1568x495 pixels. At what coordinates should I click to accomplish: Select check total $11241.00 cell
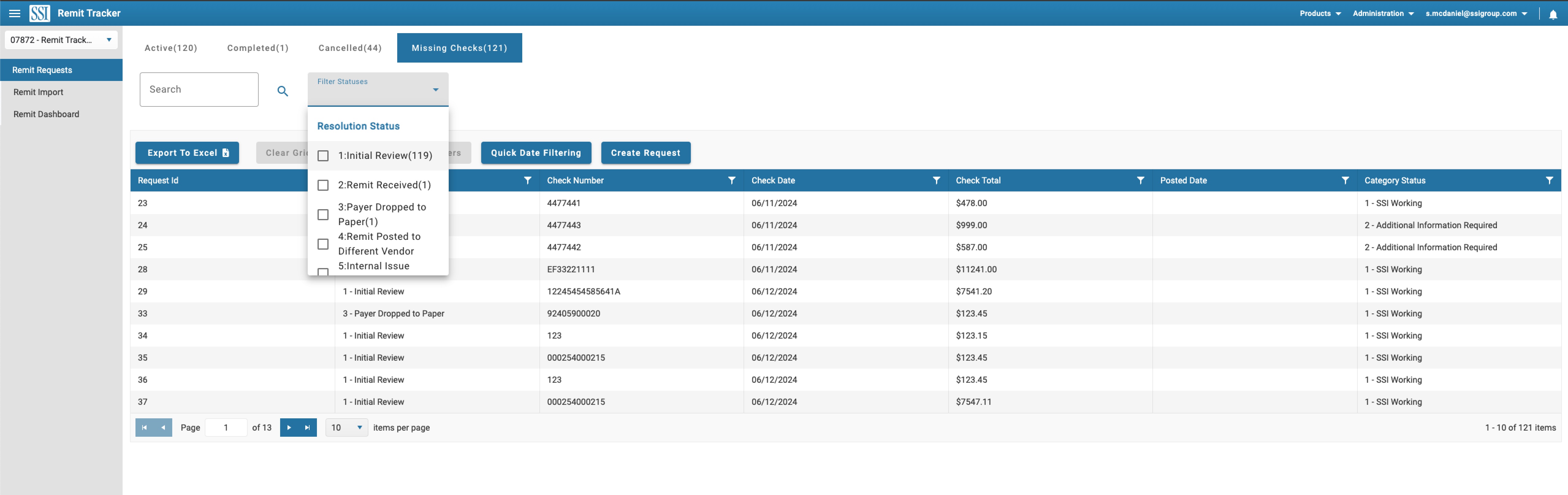point(1050,269)
